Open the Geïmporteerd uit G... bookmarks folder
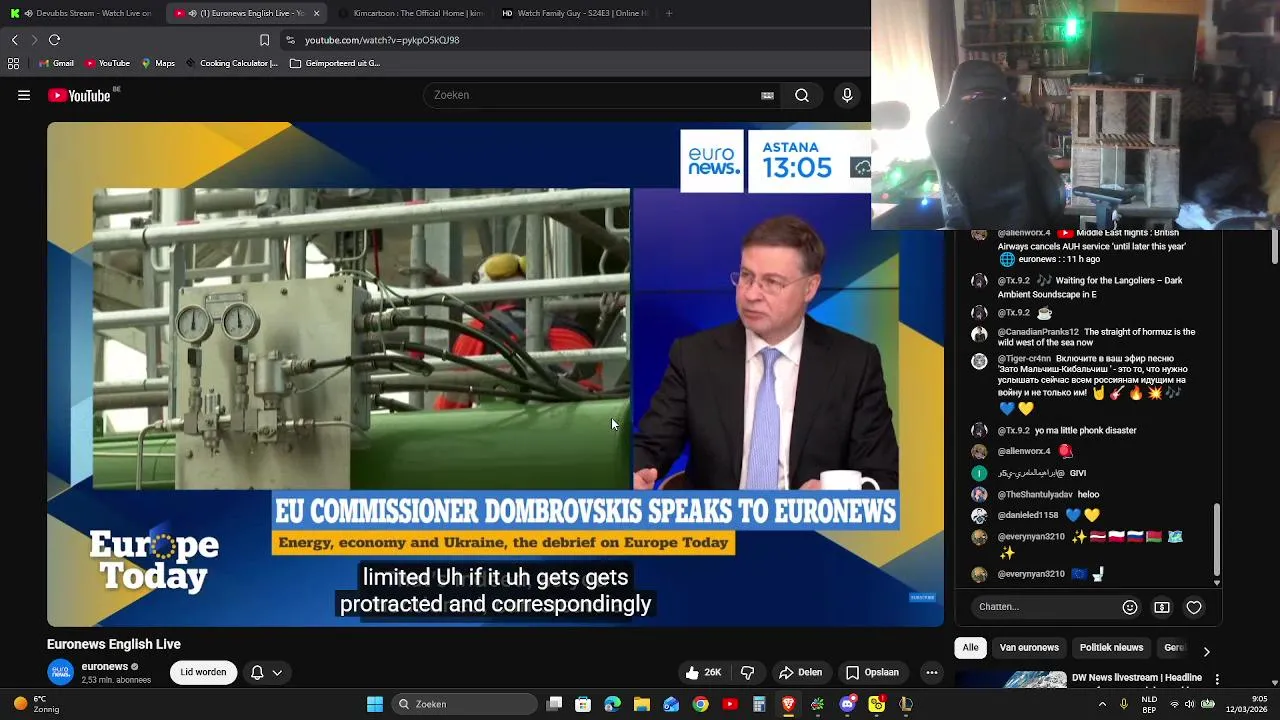This screenshot has height=720, width=1280. click(335, 63)
